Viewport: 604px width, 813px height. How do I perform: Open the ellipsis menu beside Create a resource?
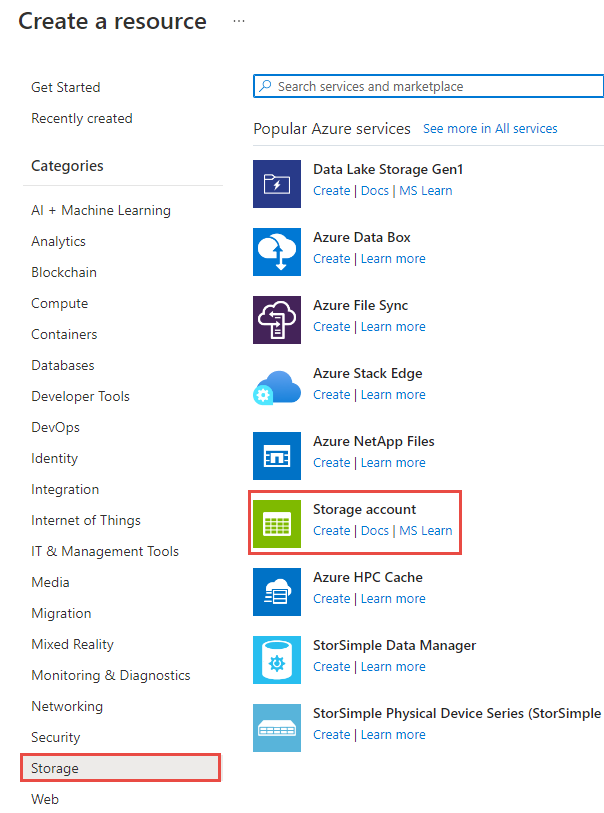[238, 20]
